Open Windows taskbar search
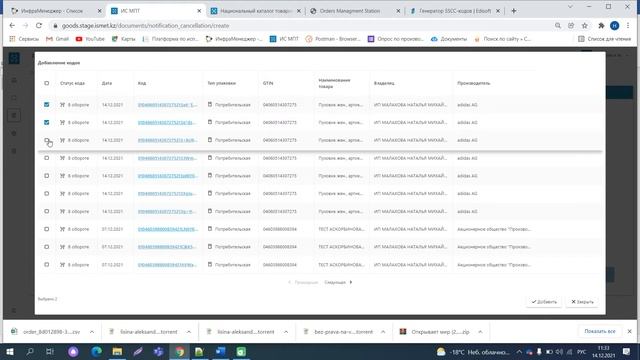The height and width of the screenshot is (360, 640). (x=30, y=351)
